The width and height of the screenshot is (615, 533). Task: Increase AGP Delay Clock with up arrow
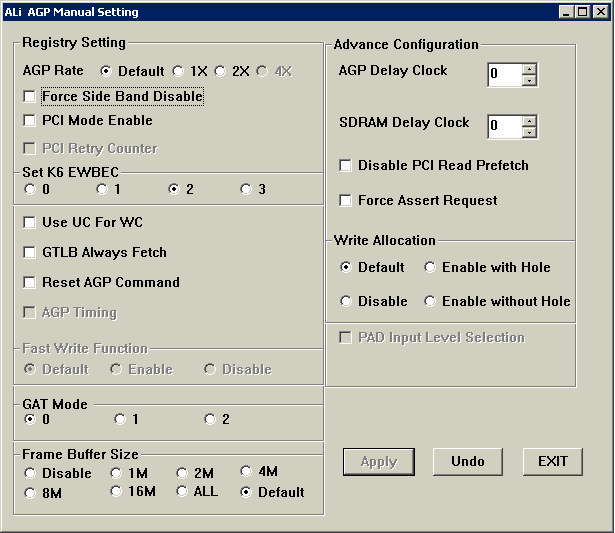point(529,69)
